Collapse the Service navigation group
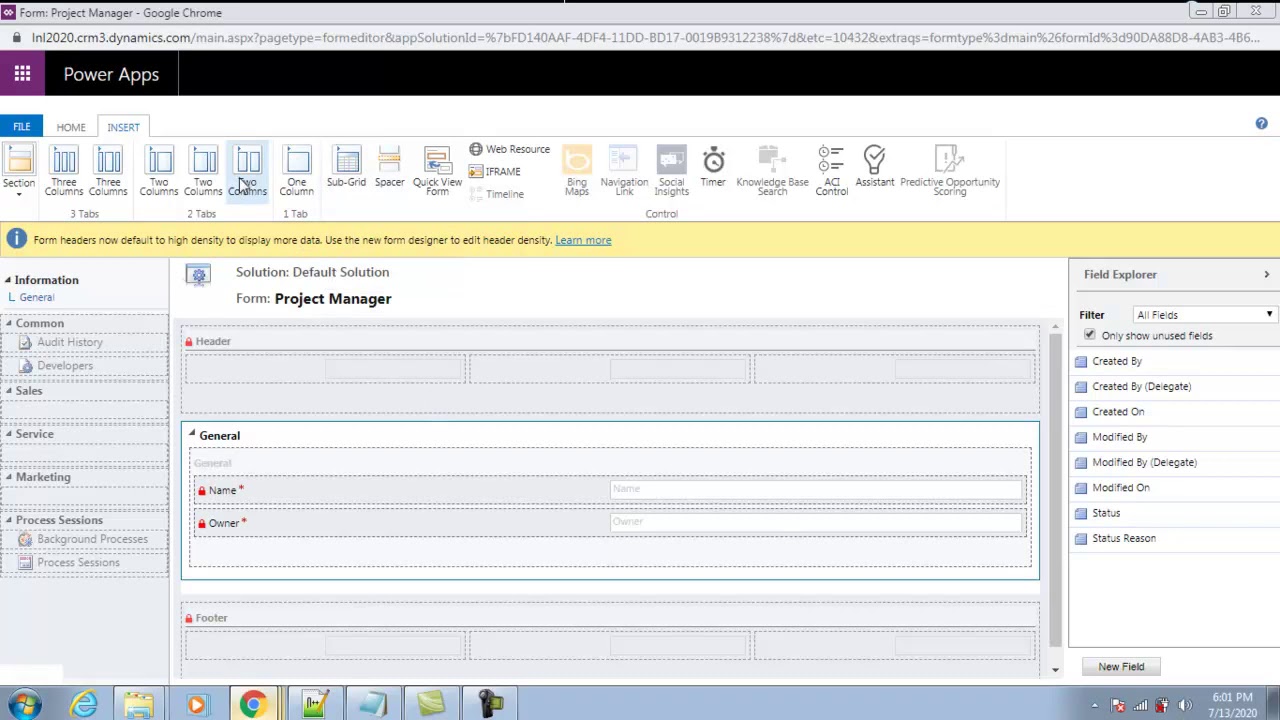Screen dimensions: 1280x720 [x=8, y=434]
